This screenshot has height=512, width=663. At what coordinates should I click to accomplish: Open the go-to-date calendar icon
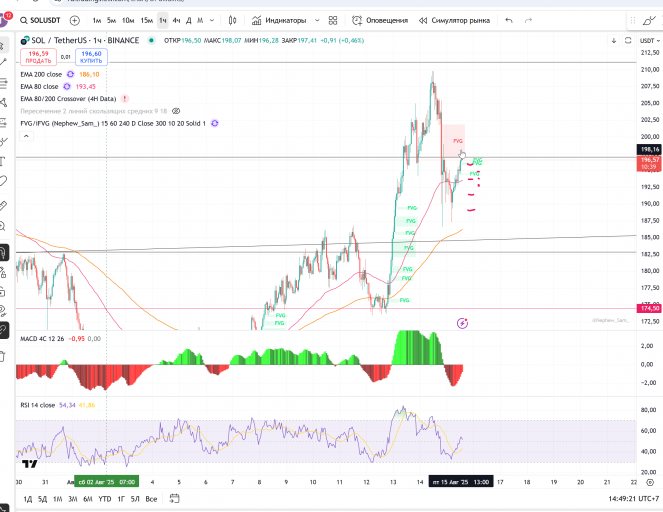click(174, 499)
